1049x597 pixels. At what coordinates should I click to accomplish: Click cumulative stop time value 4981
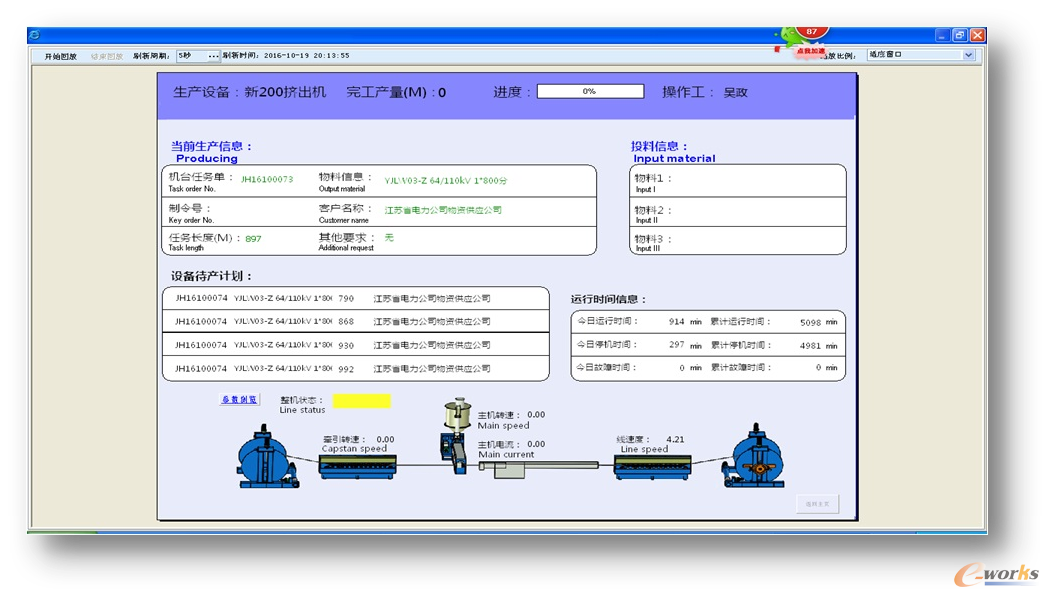coord(810,346)
